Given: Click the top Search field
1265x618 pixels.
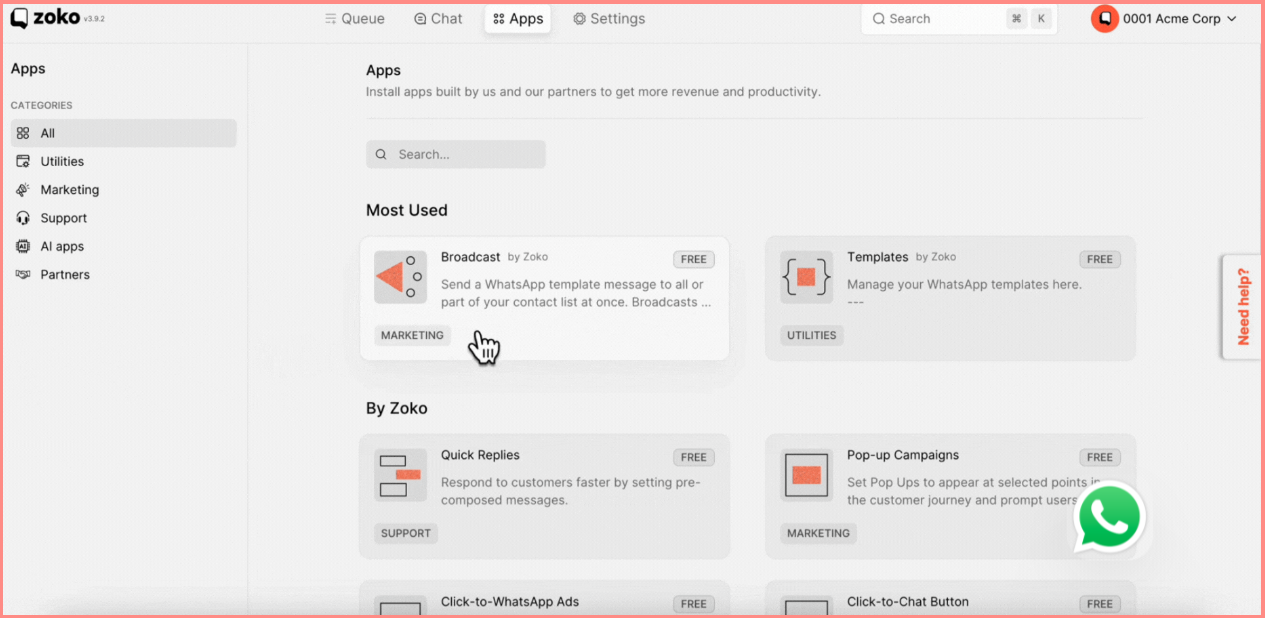Looking at the screenshot, I should (x=958, y=18).
